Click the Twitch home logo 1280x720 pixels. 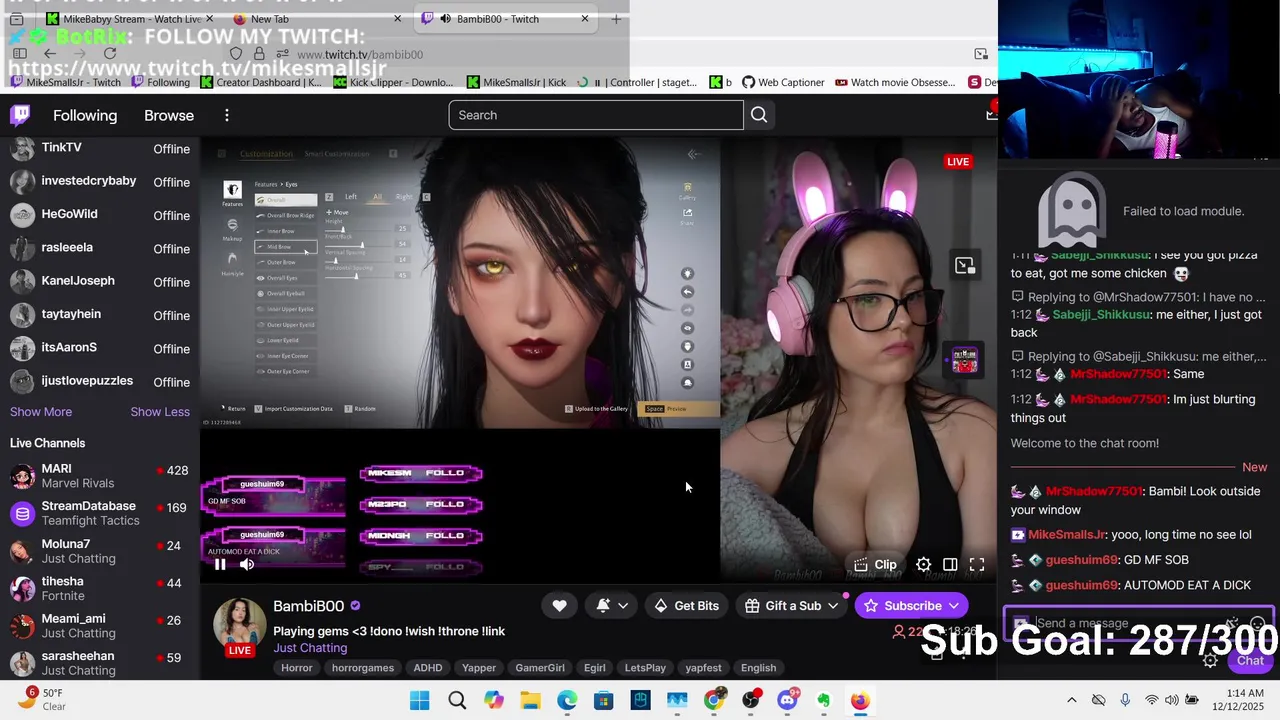point(20,115)
